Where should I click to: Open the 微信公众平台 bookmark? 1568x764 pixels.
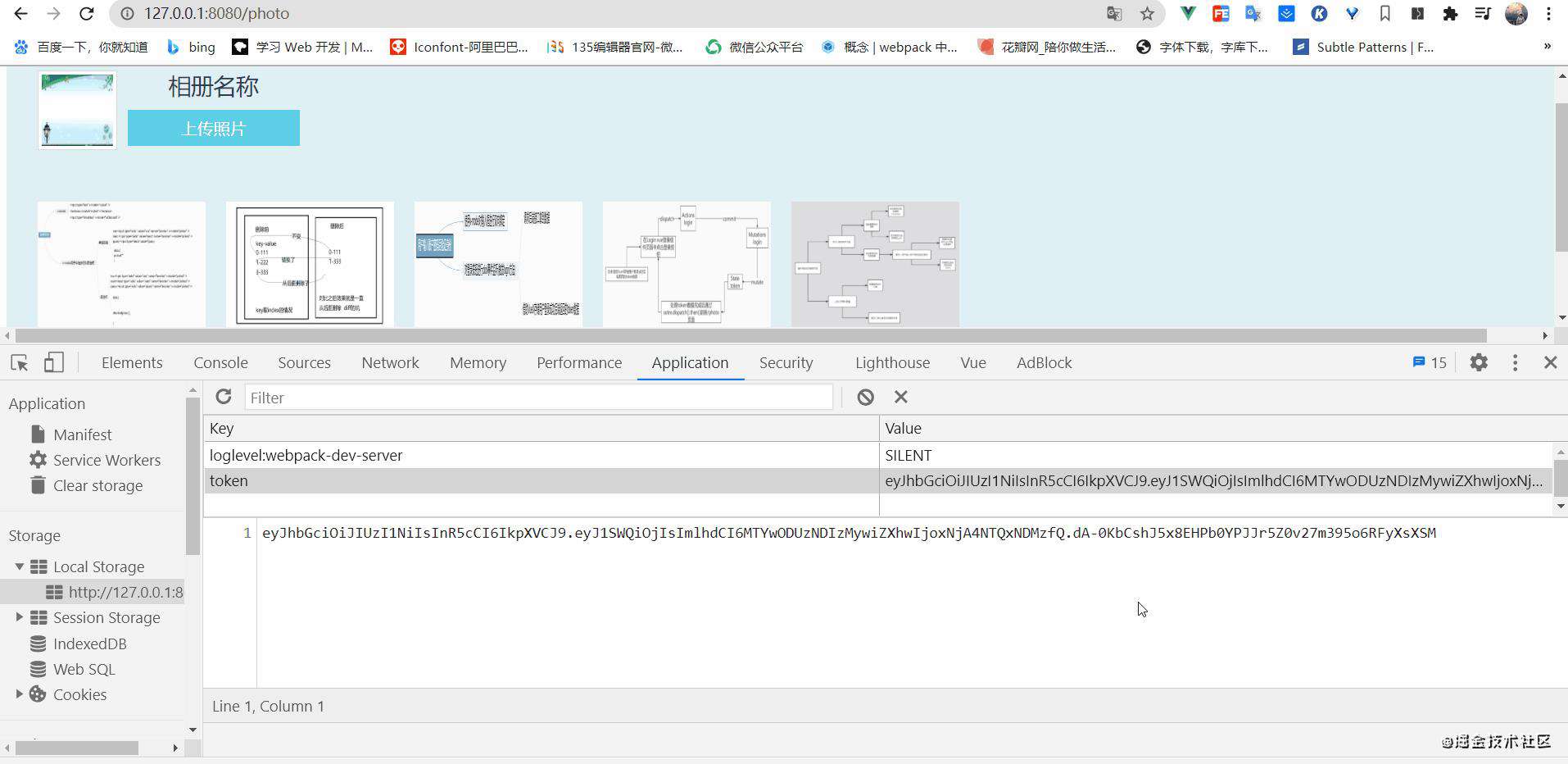pos(755,47)
